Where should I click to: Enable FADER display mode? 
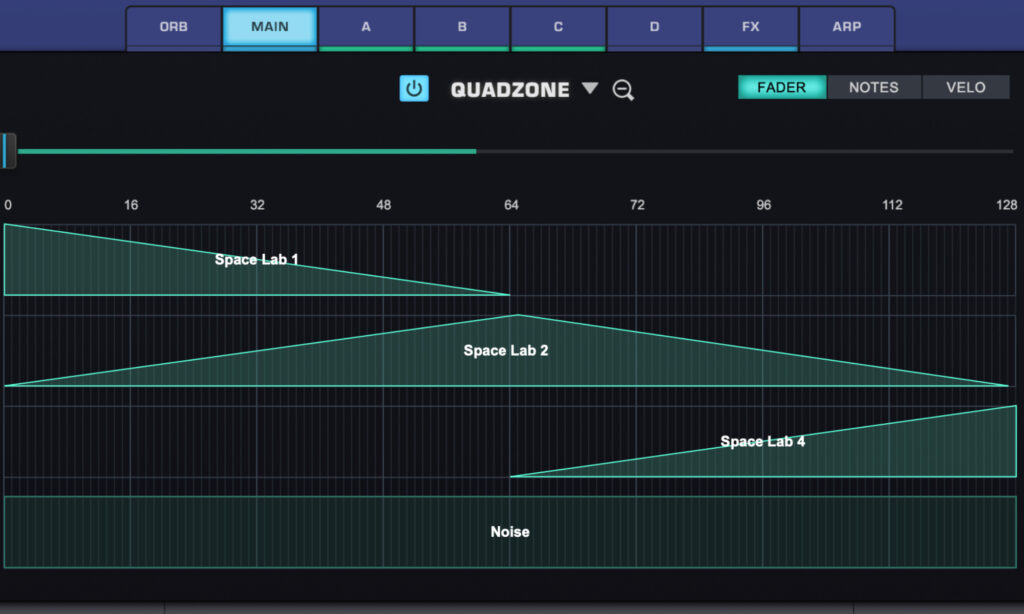point(781,87)
